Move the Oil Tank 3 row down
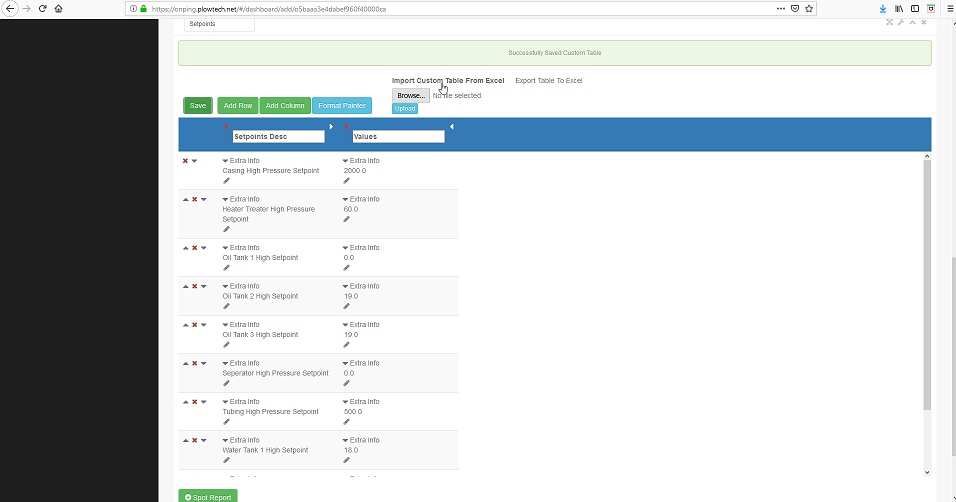The width and height of the screenshot is (956, 502). coord(203,325)
